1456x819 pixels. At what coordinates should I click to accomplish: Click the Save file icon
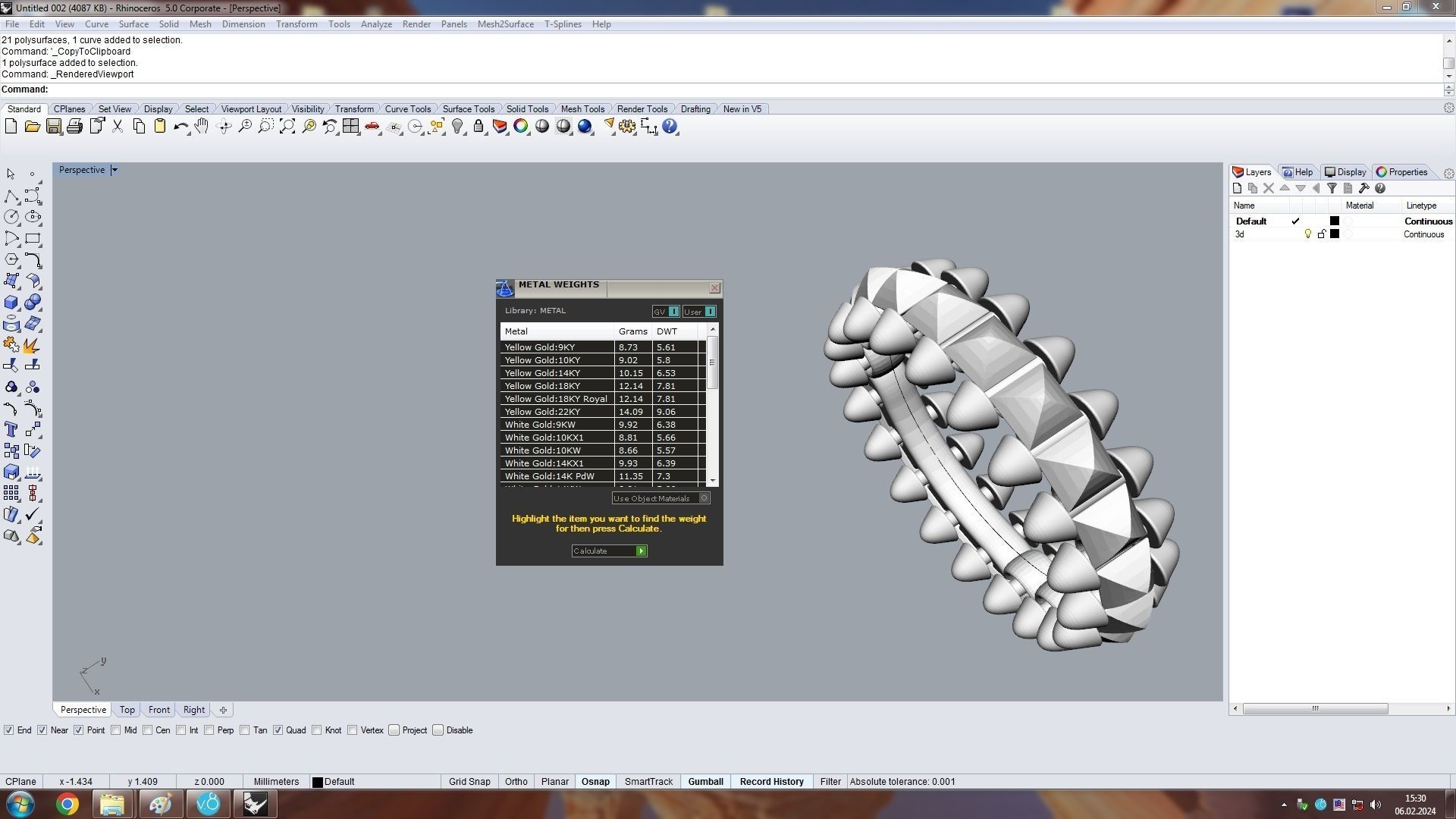53,127
